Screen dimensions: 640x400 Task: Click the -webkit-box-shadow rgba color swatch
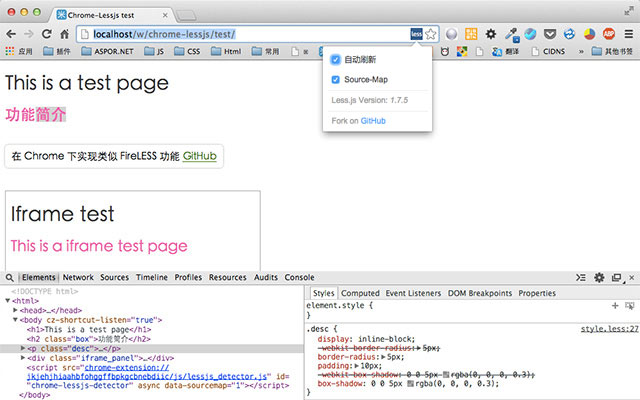[x=446, y=375]
